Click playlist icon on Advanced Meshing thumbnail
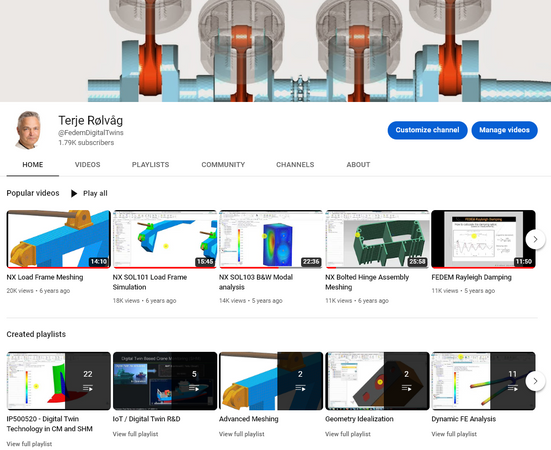The height and width of the screenshot is (450, 551). click(x=300, y=388)
